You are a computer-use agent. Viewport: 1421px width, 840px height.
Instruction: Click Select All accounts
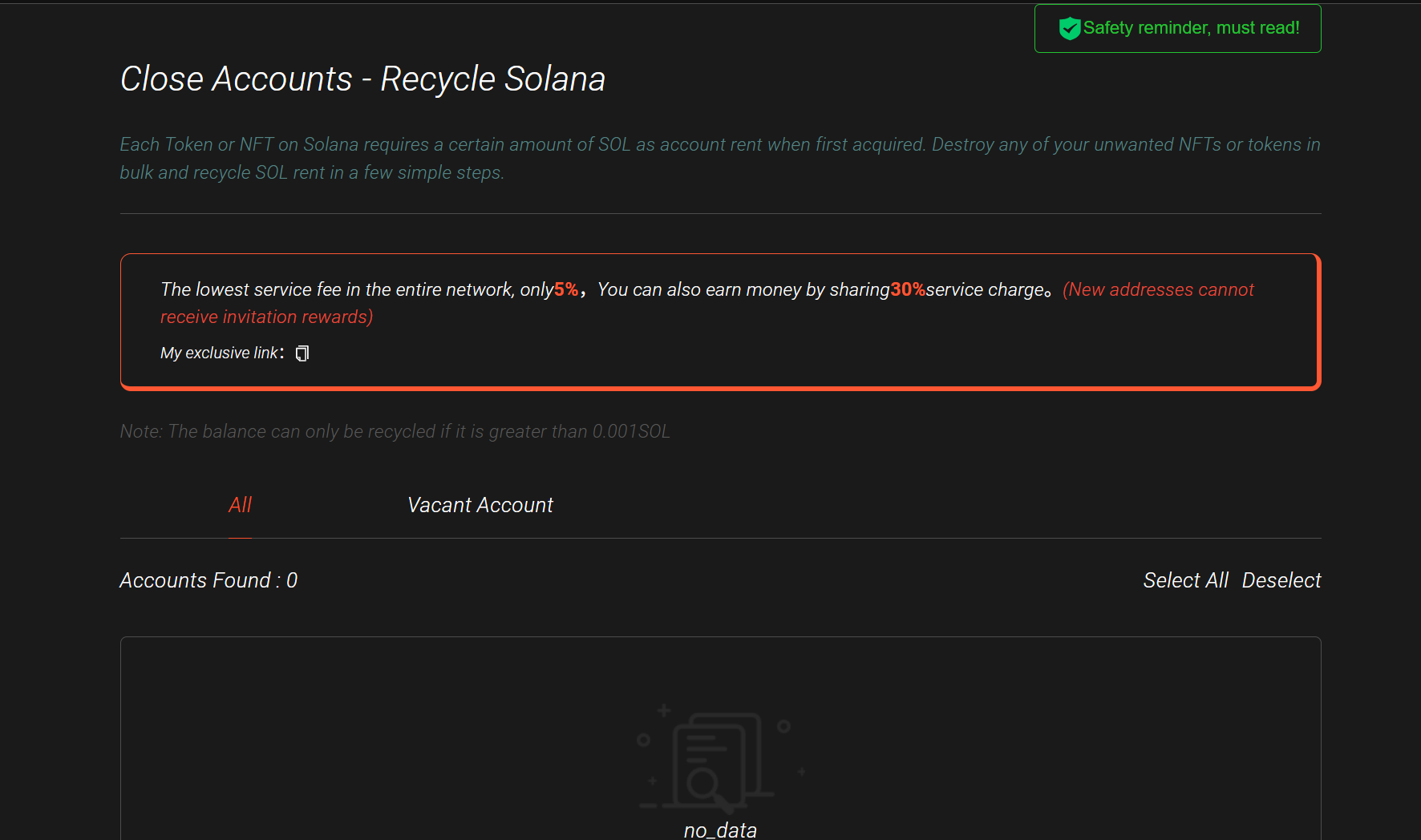click(x=1185, y=580)
